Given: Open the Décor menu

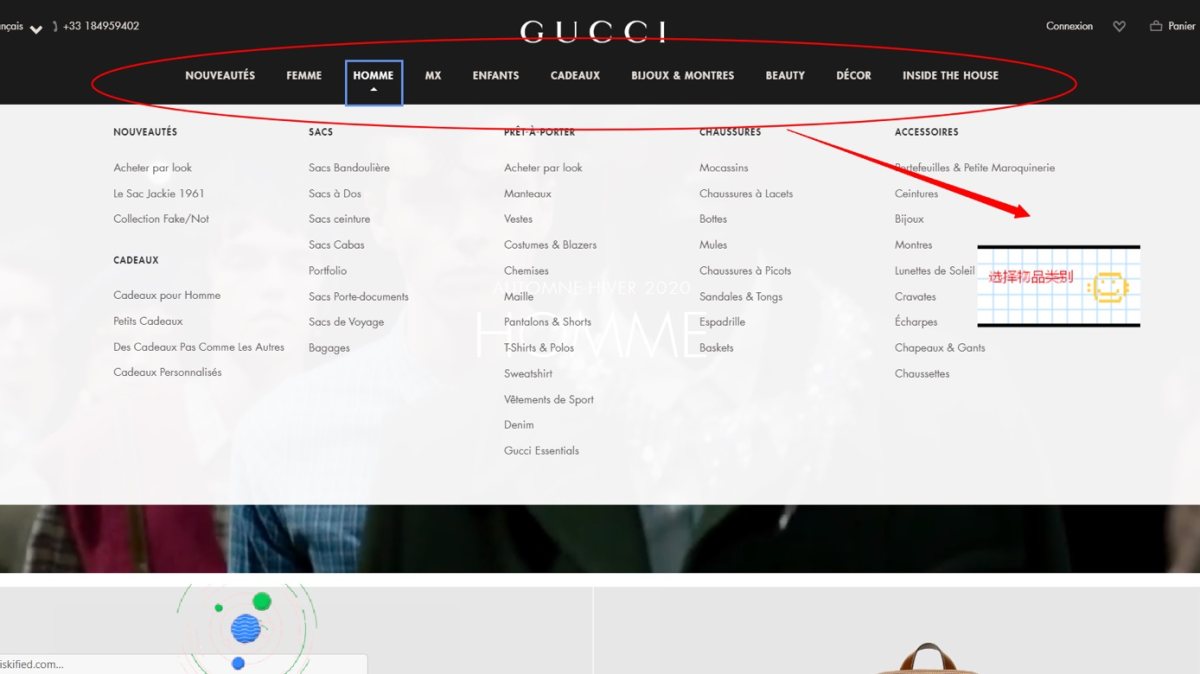Looking at the screenshot, I should 854,75.
